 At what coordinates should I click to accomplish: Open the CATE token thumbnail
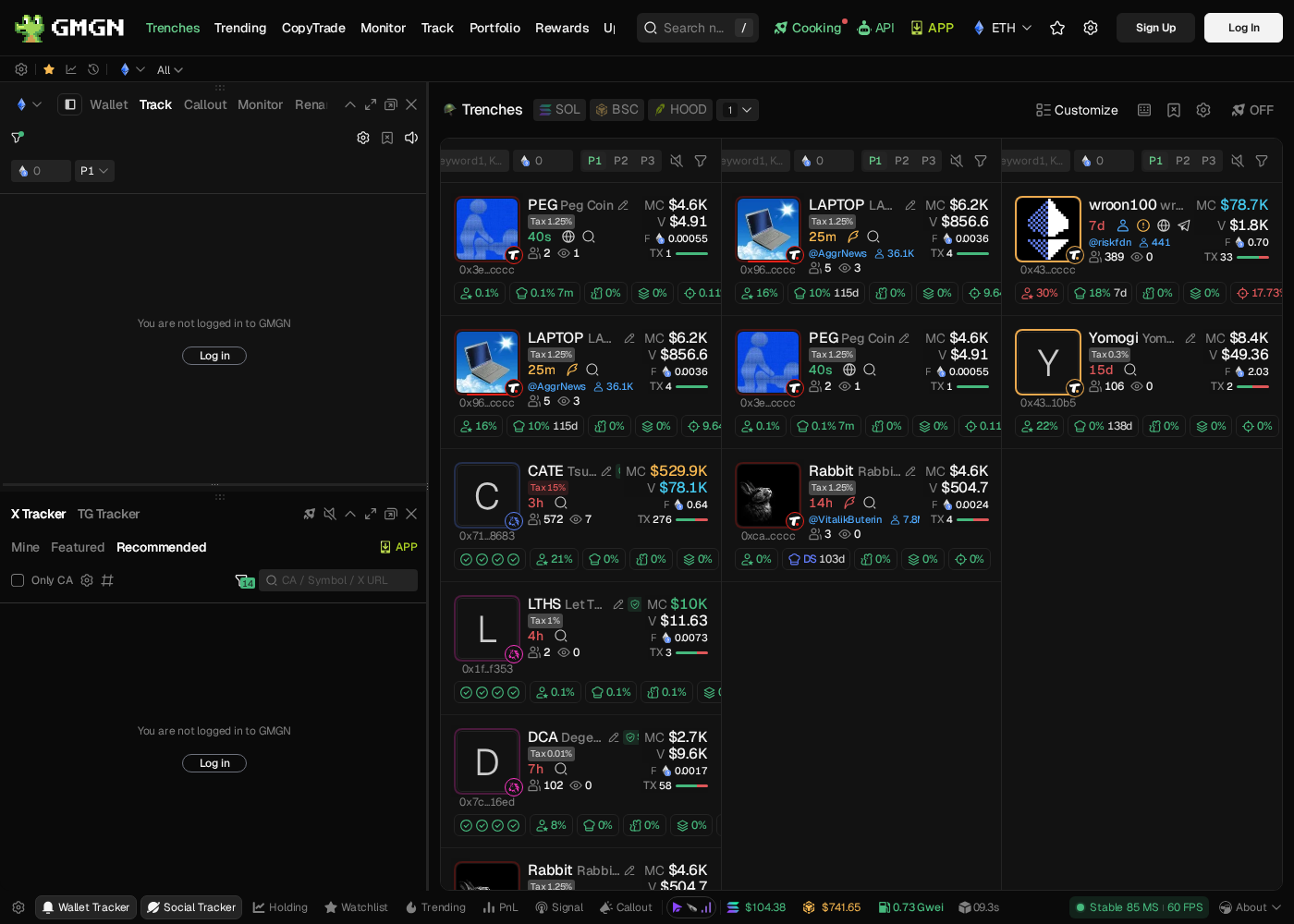(x=487, y=495)
